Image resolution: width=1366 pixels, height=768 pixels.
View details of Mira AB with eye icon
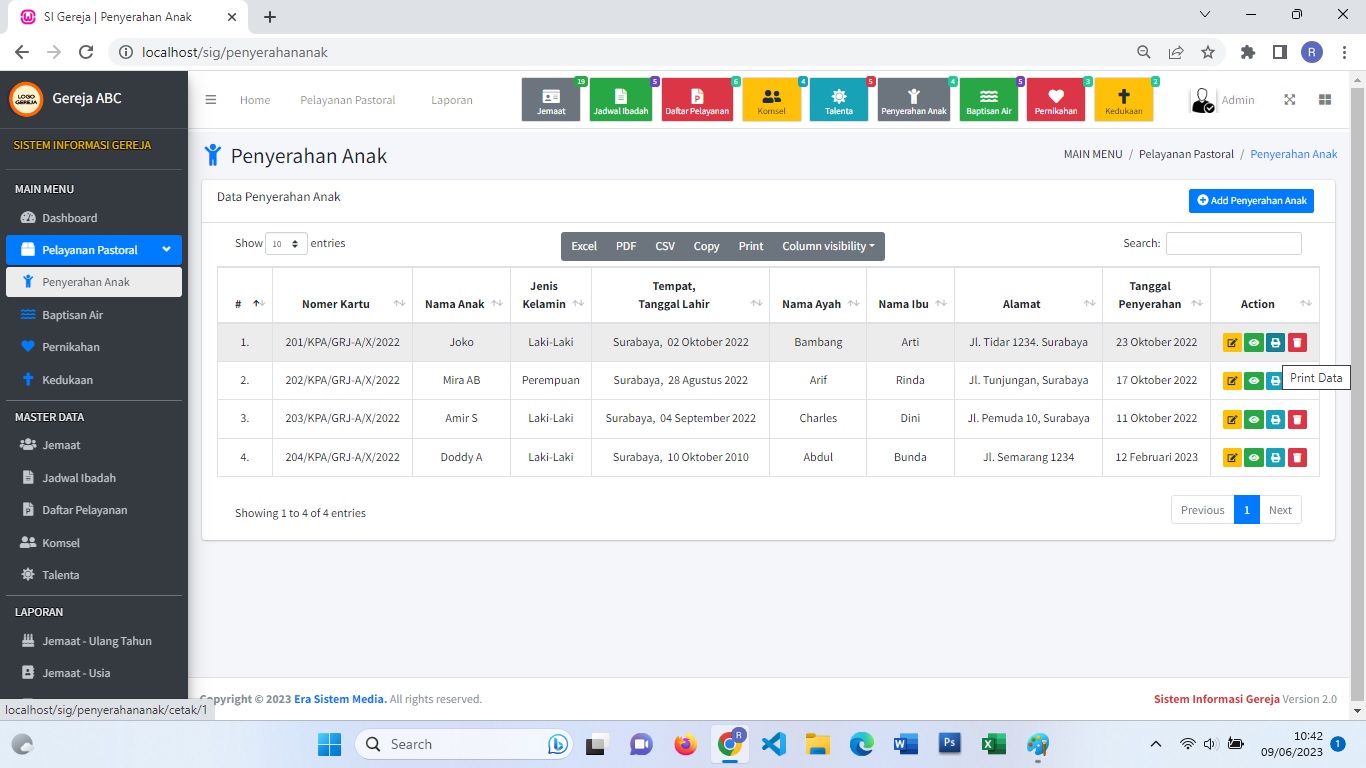tap(1254, 381)
